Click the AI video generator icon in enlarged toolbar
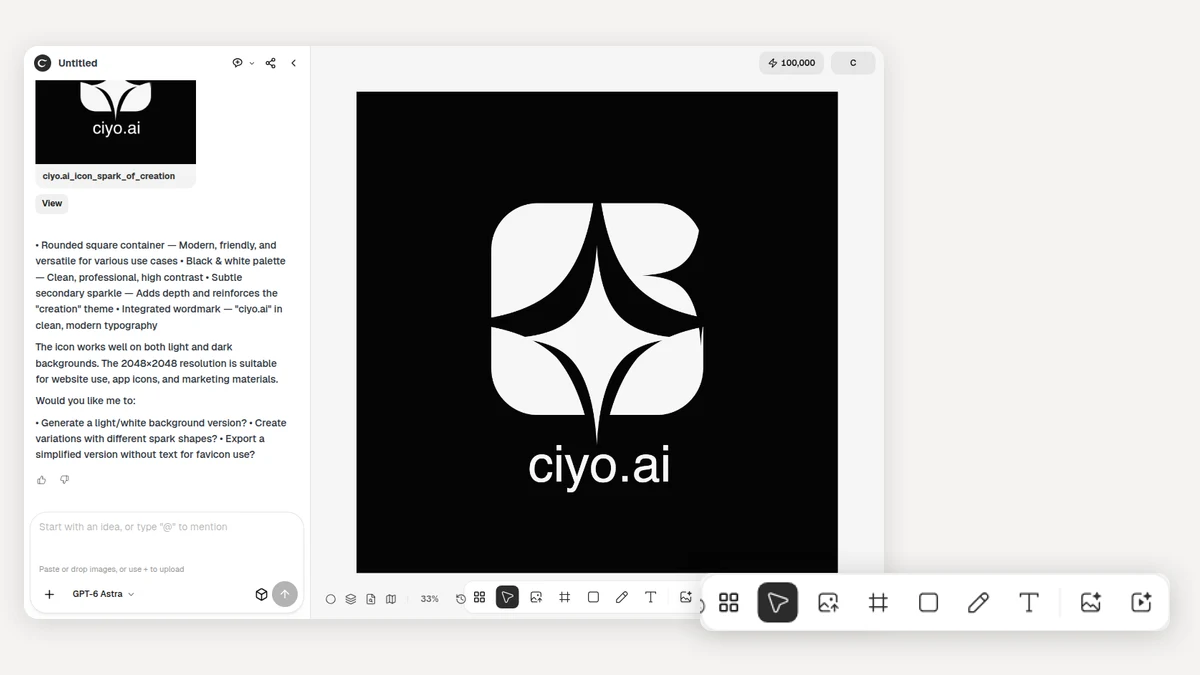Screen dimensions: 1200x675 pos(1141,602)
